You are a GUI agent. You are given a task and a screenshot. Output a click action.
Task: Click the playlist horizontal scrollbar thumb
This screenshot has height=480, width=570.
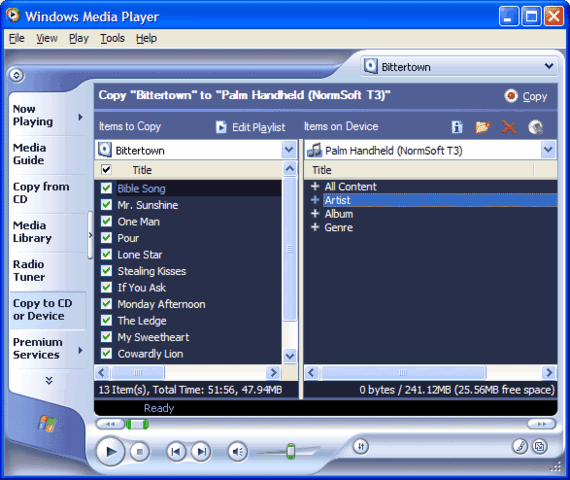coord(138,373)
